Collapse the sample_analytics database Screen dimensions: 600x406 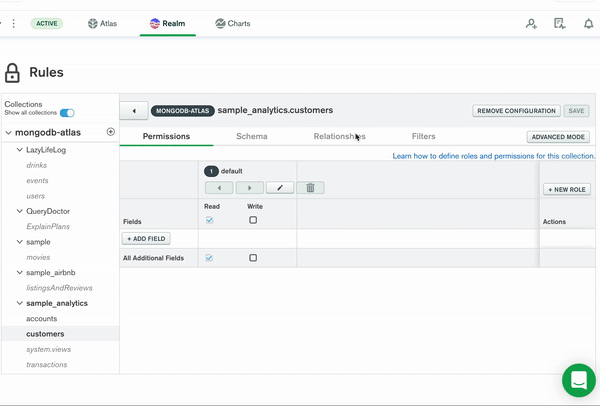20,303
